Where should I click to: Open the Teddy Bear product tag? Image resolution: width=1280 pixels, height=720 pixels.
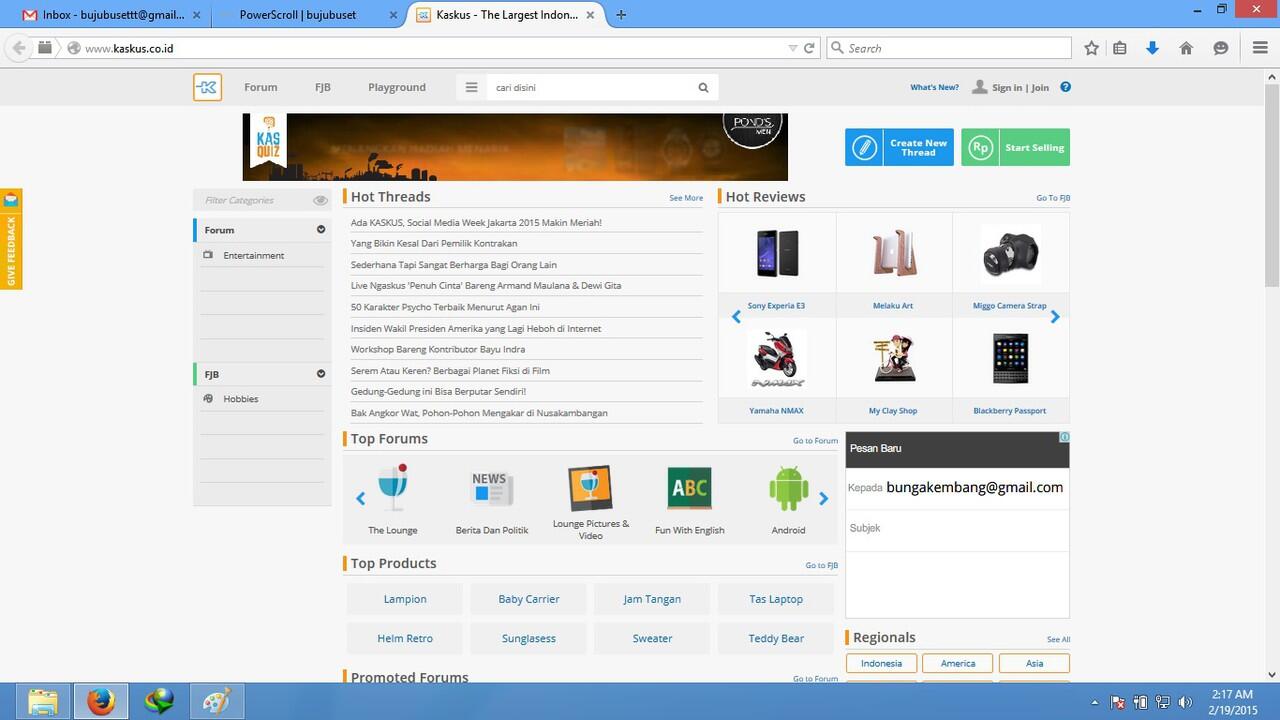pos(776,638)
